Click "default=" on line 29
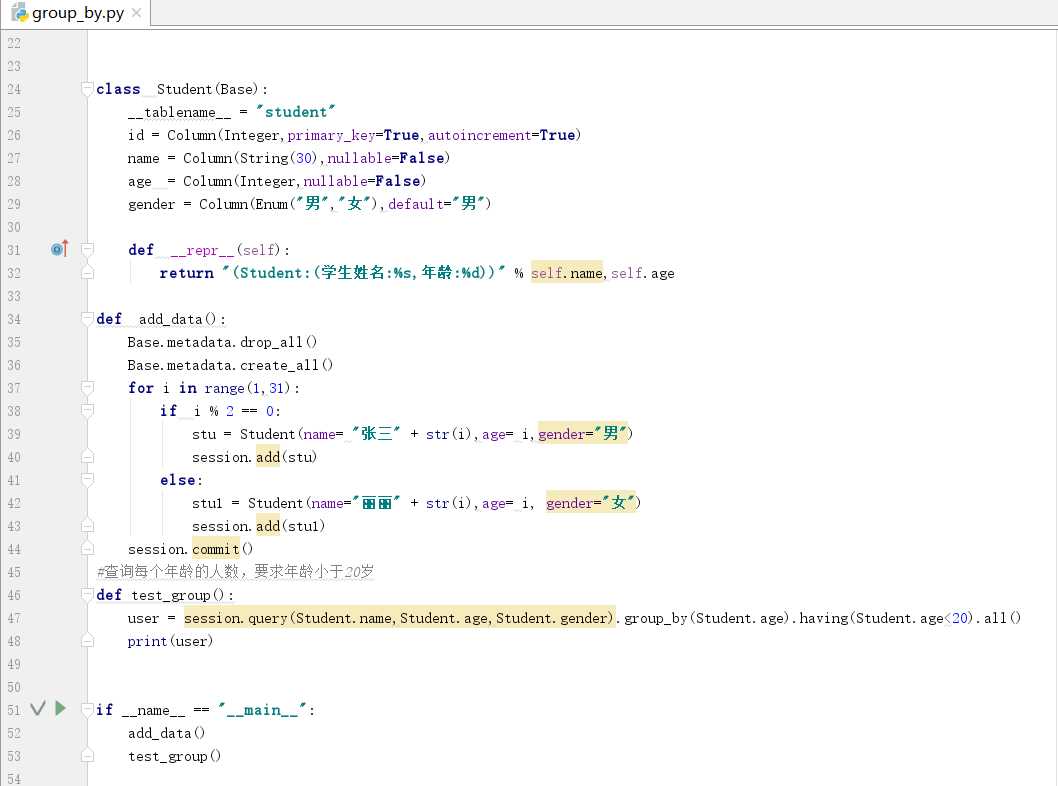 tap(420, 204)
